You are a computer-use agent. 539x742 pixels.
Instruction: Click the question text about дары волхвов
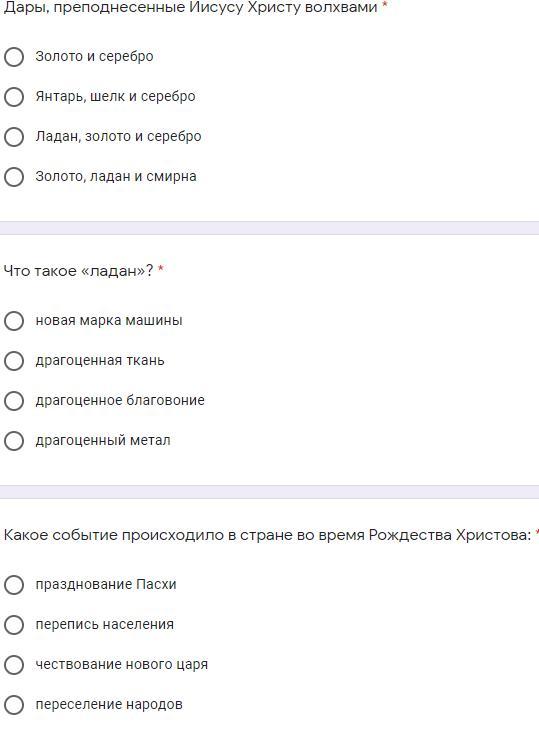coord(190,7)
